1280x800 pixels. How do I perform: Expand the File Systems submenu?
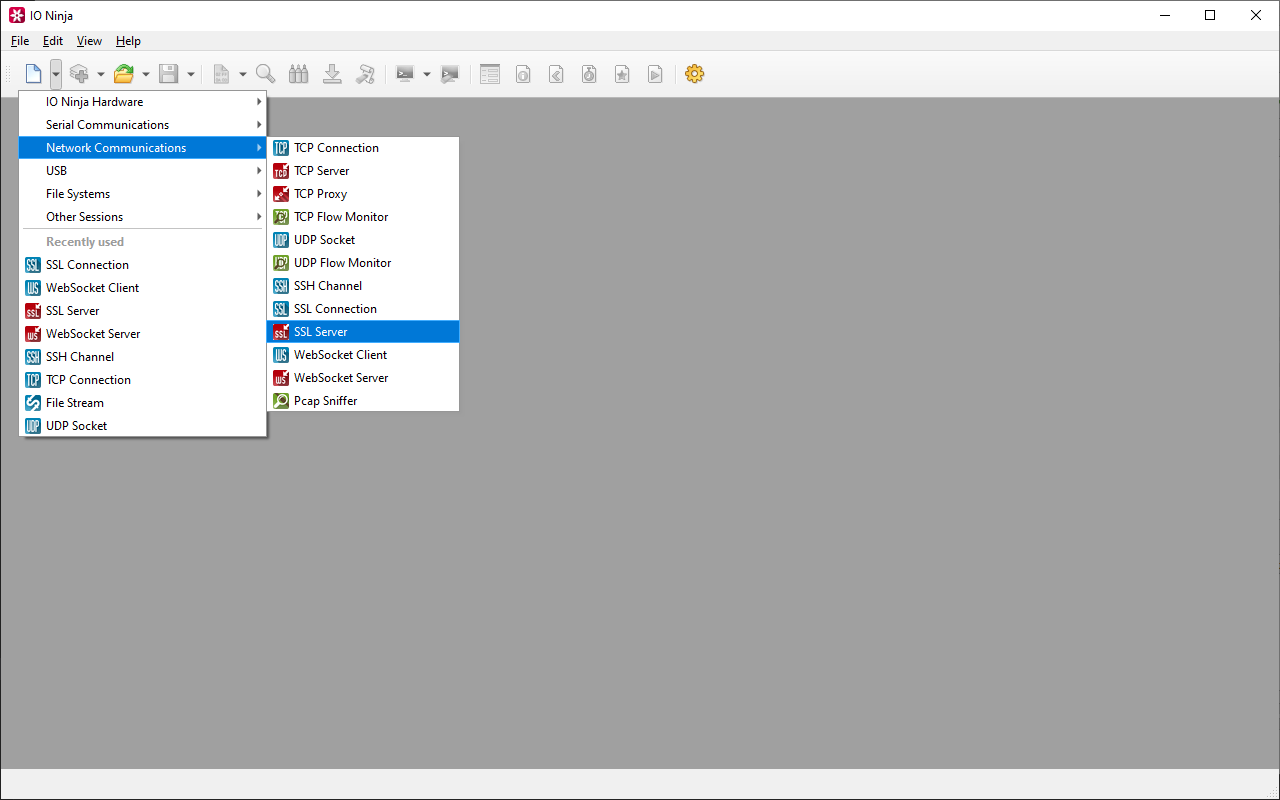tap(143, 194)
